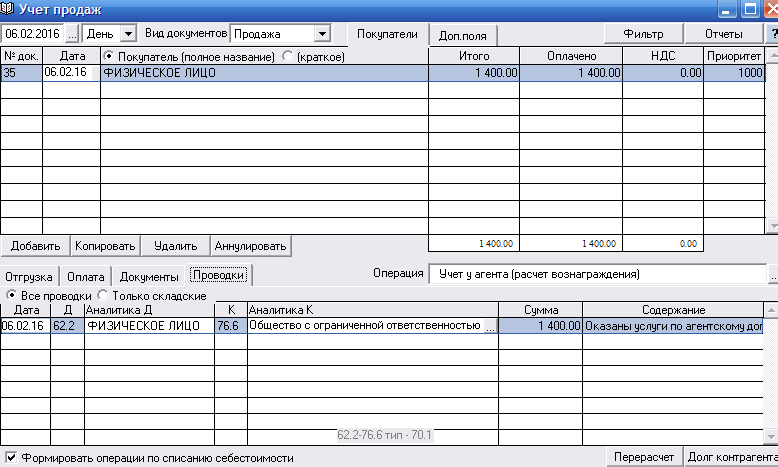778x467 pixels.
Task: Open the Фильтр button
Action: click(643, 34)
